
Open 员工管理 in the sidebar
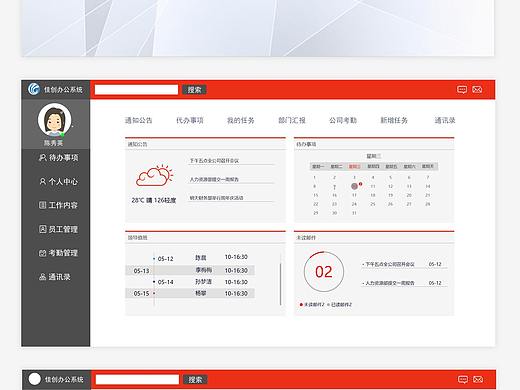58,229
